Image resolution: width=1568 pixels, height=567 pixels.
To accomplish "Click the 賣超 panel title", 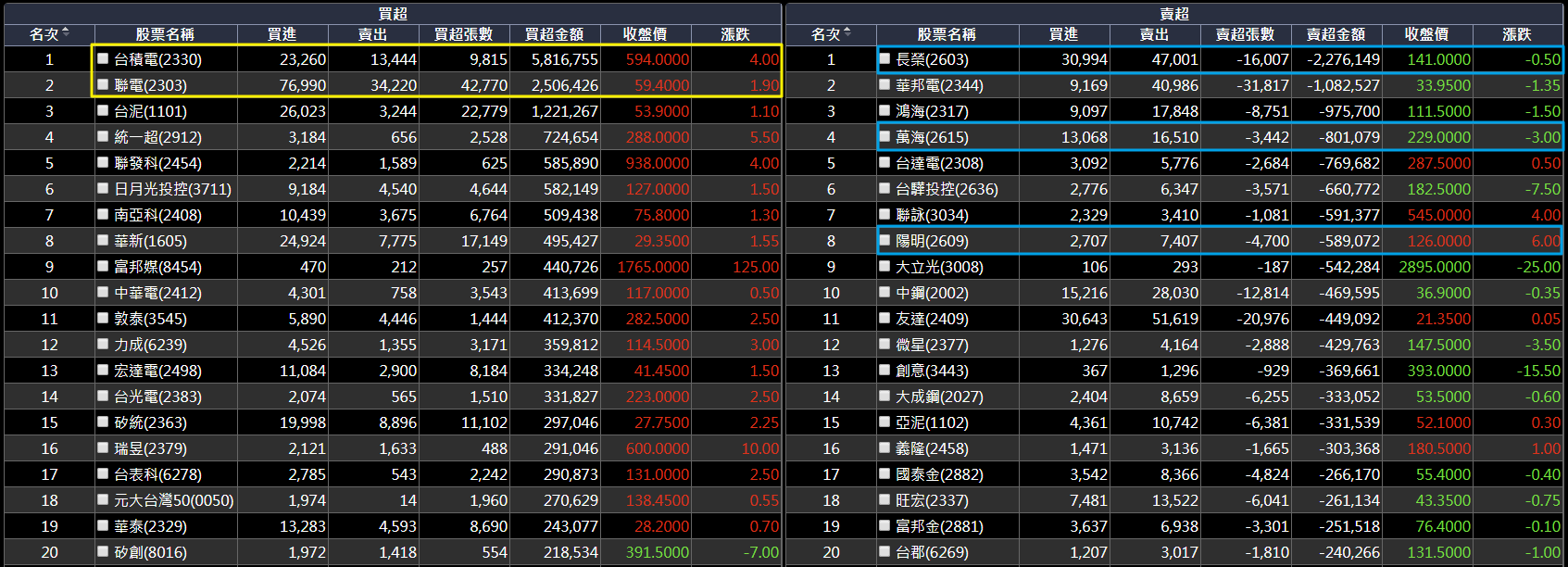I will [x=1174, y=14].
